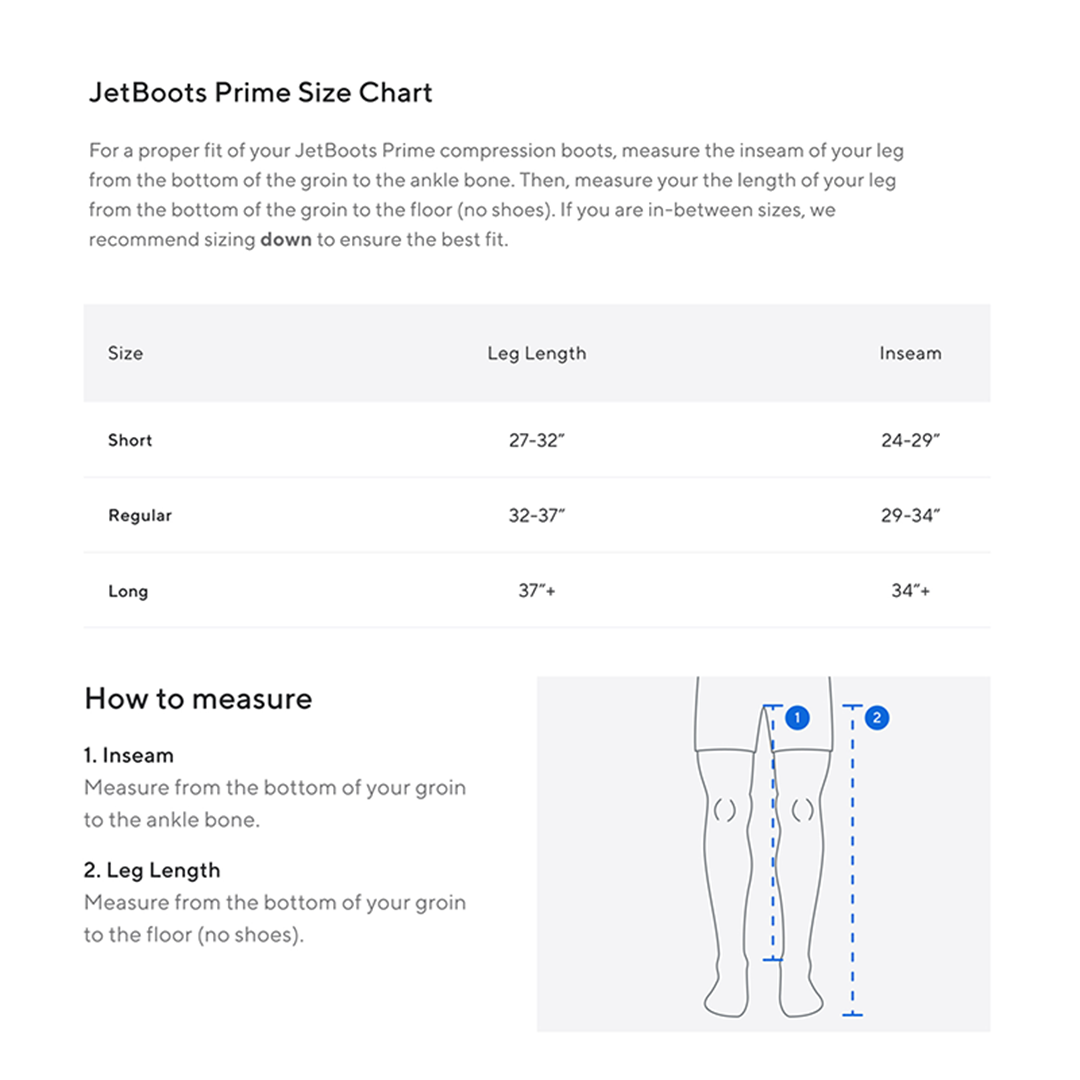Select the Long size row label
1080x1080 pixels.
[128, 591]
